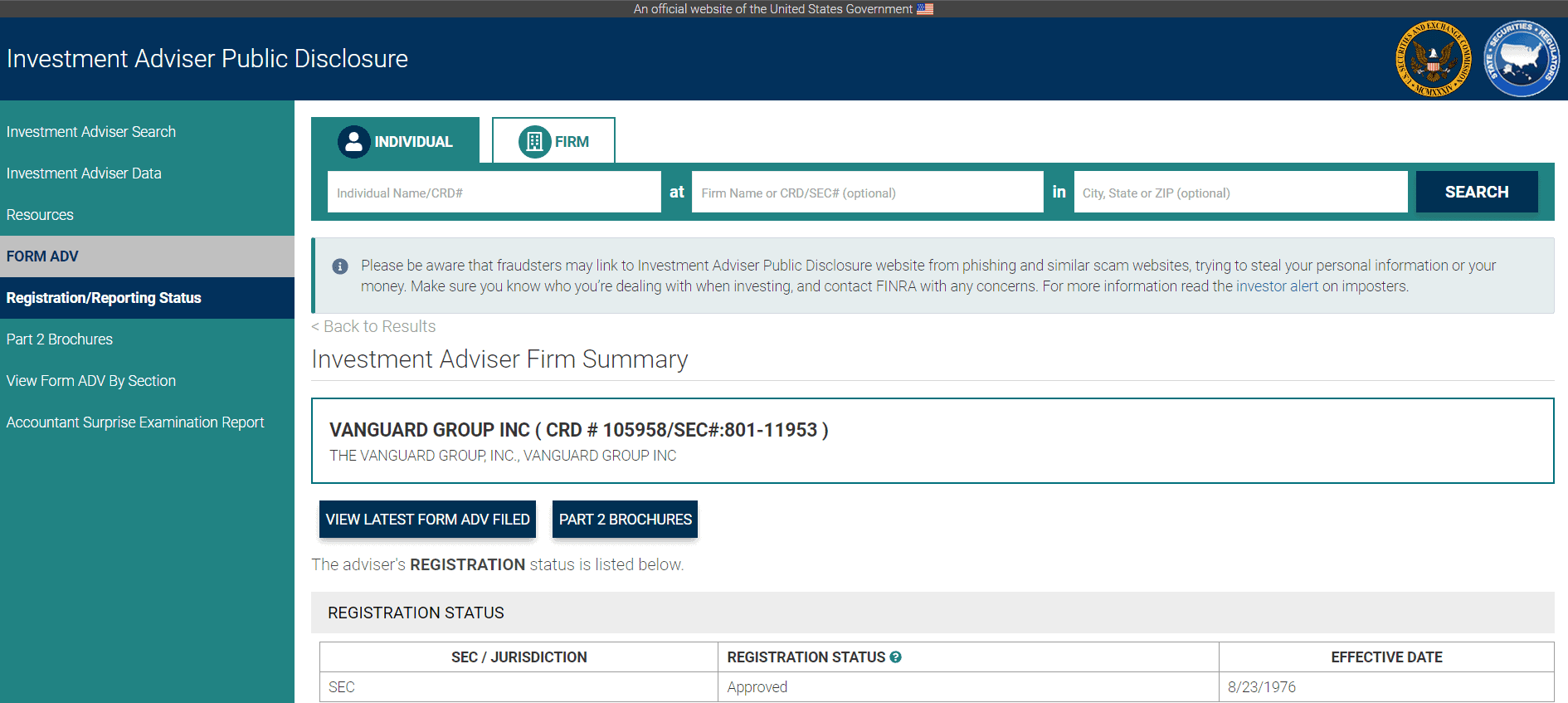Click the SEC / JURISDICTION column header
Viewport: 1568px width, 703px height.
(519, 657)
